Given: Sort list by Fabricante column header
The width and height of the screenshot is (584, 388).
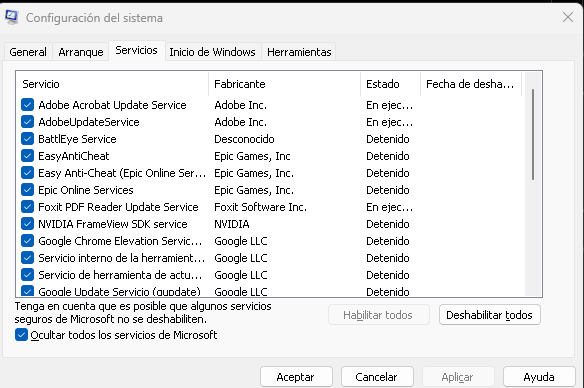Looking at the screenshot, I should pos(285,84).
